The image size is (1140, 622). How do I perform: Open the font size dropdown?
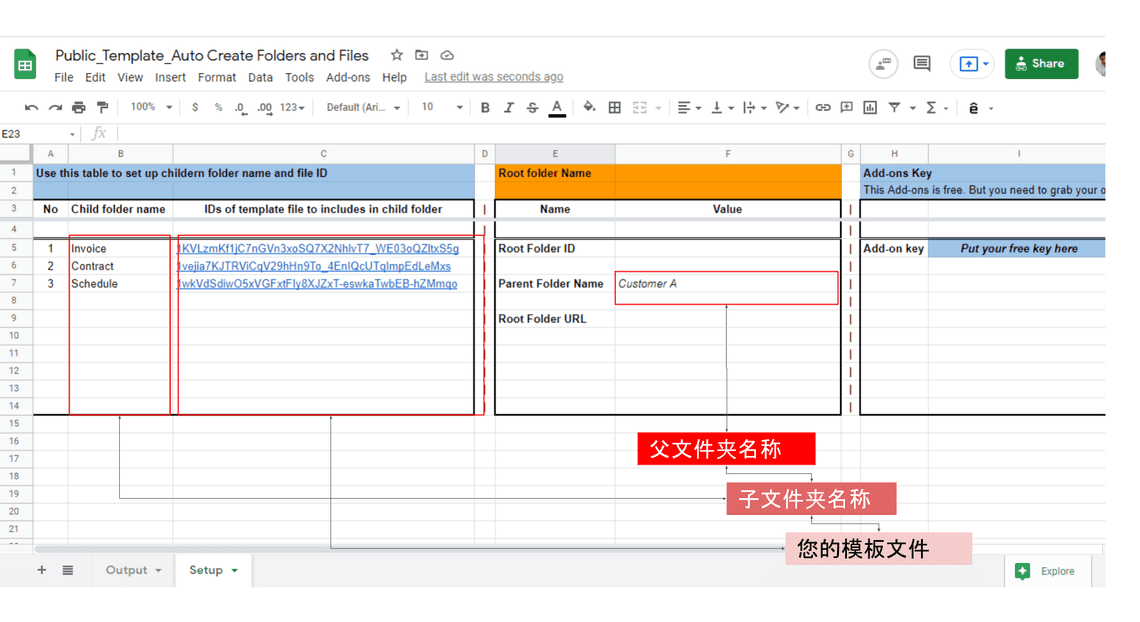441,108
